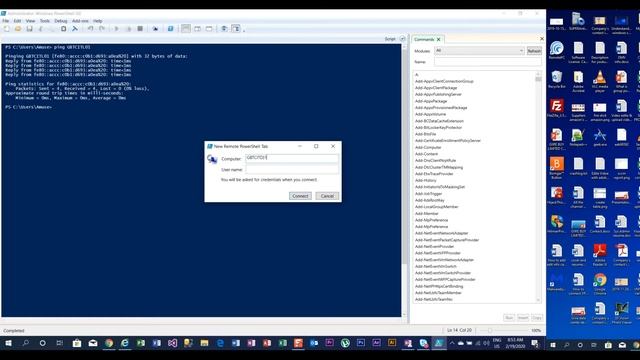Show script pane top layout icon

(186, 29)
